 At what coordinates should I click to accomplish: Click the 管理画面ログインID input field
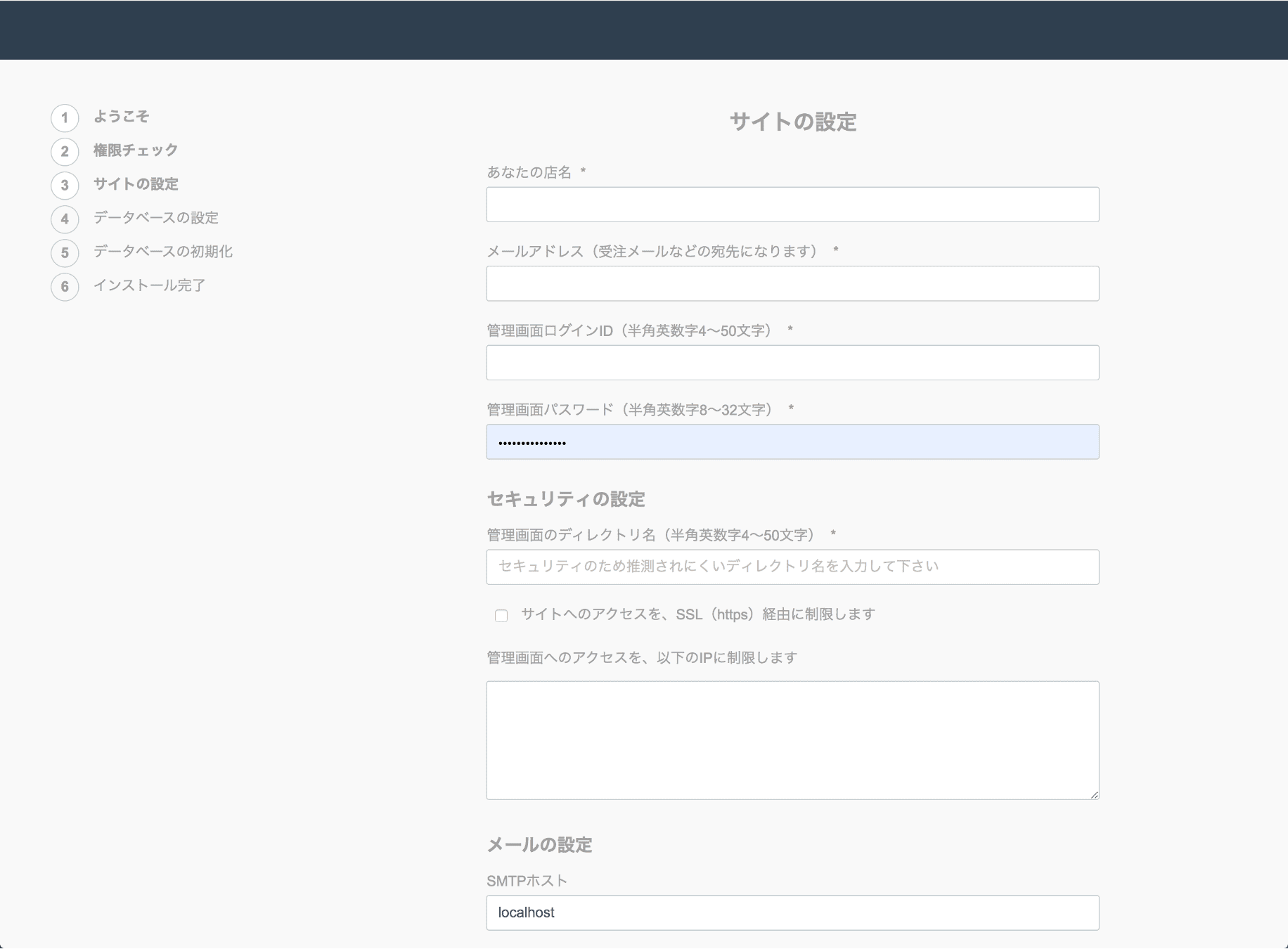tap(792, 363)
